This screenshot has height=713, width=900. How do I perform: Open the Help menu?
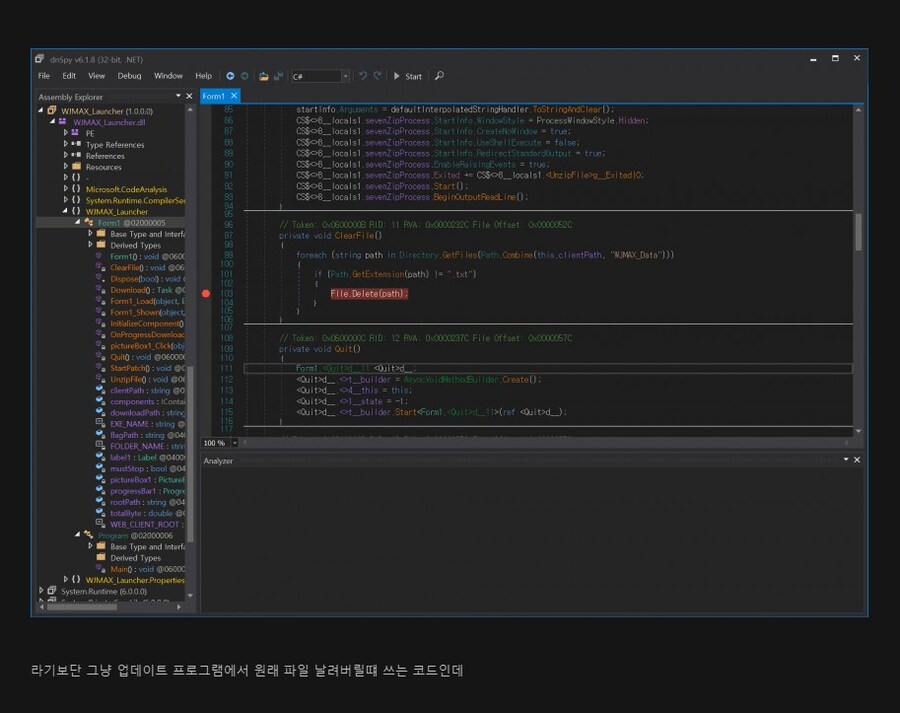(x=203, y=76)
